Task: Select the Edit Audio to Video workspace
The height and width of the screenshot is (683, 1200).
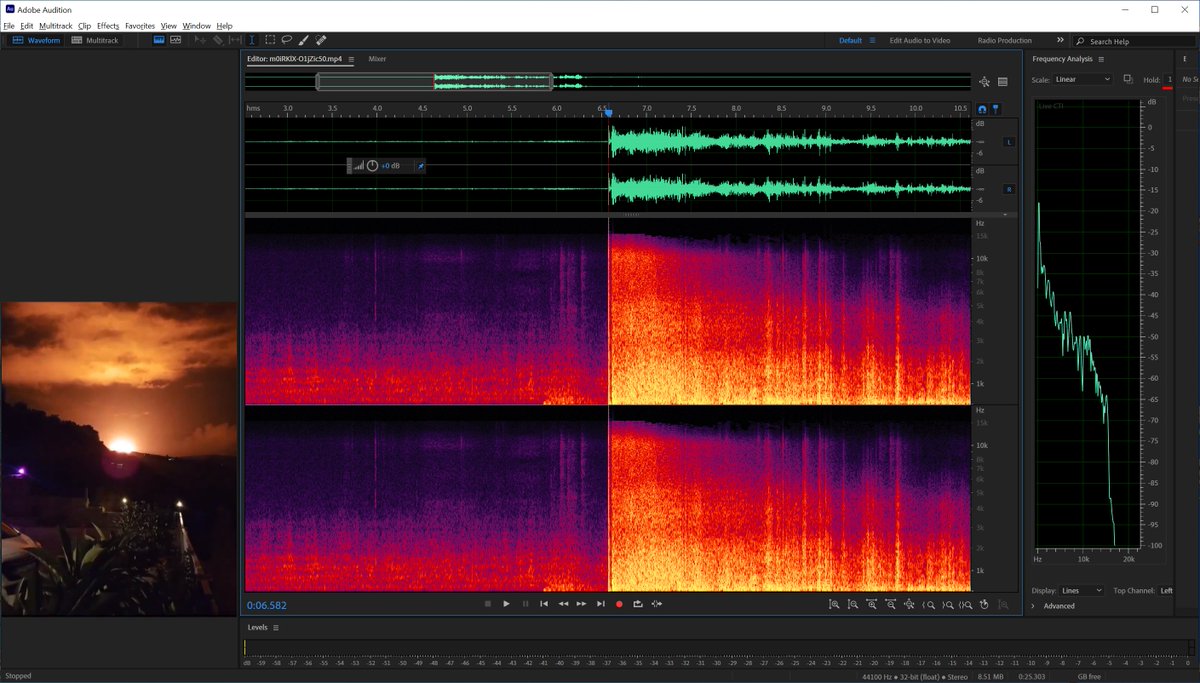Action: click(x=919, y=41)
